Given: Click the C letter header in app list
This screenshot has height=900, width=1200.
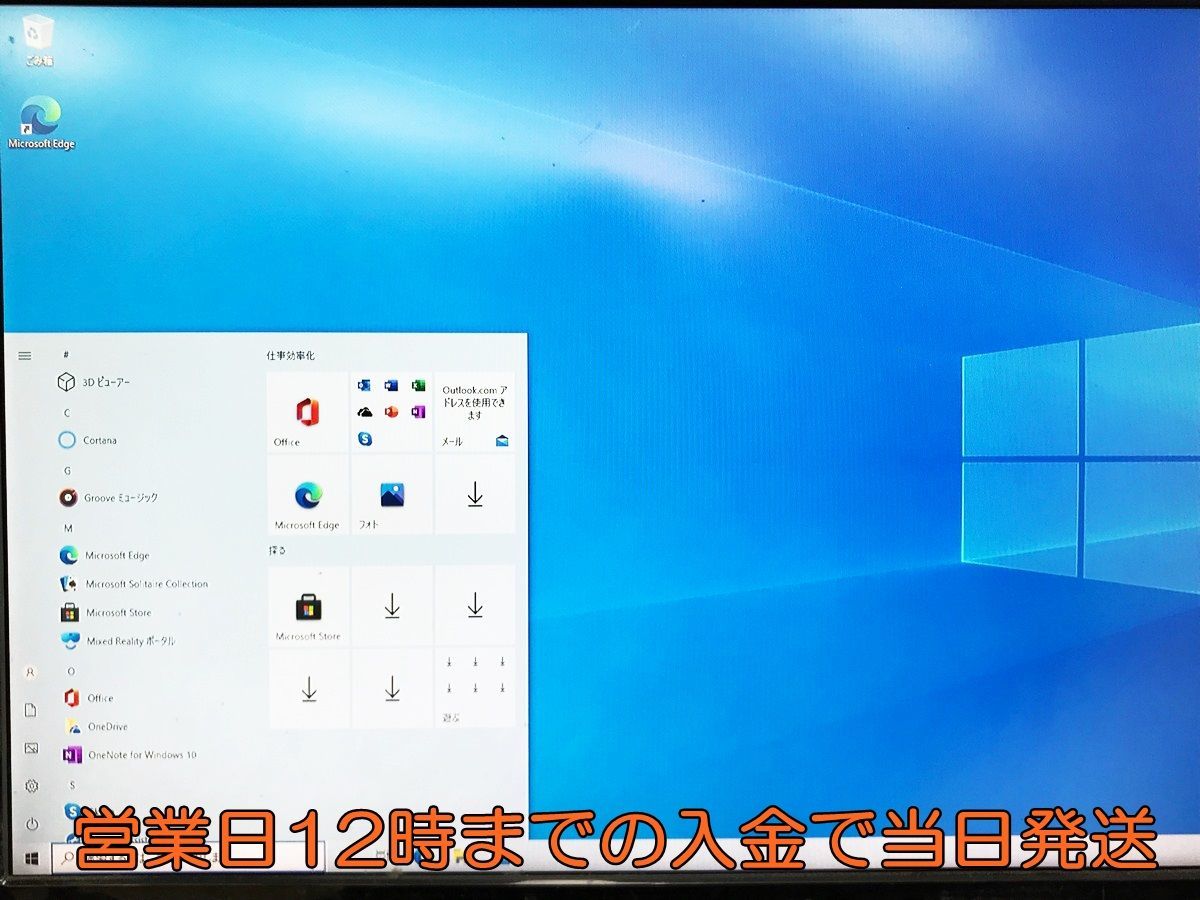Looking at the screenshot, I should coord(67,412).
